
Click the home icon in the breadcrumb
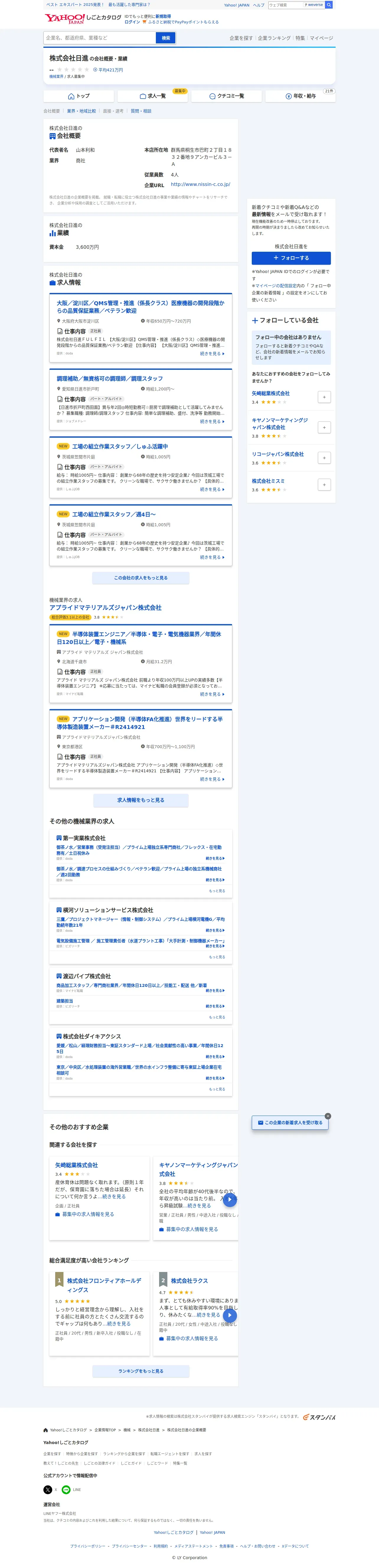coord(46,1430)
